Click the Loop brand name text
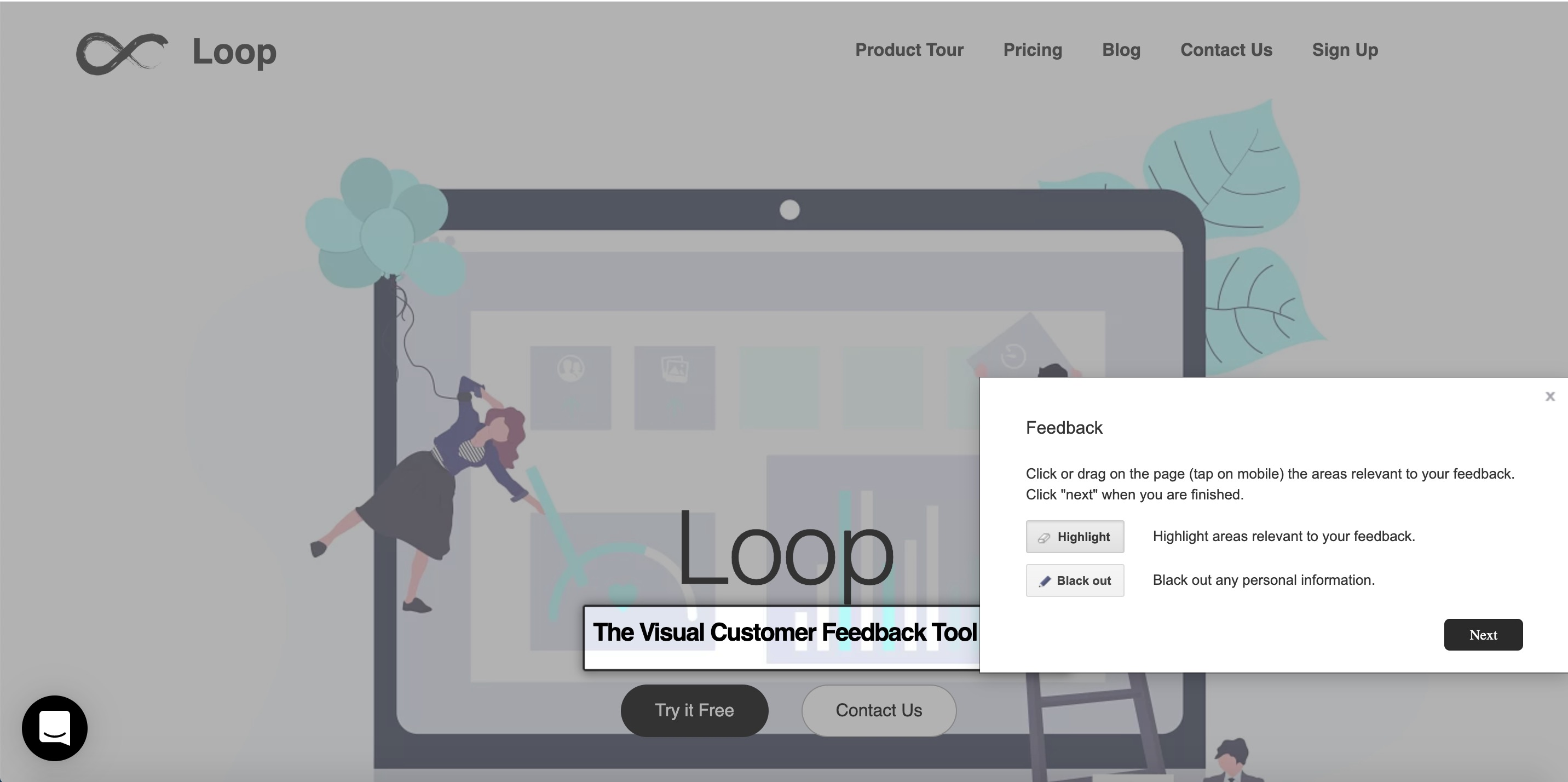1568x782 pixels. pyautogui.click(x=234, y=53)
